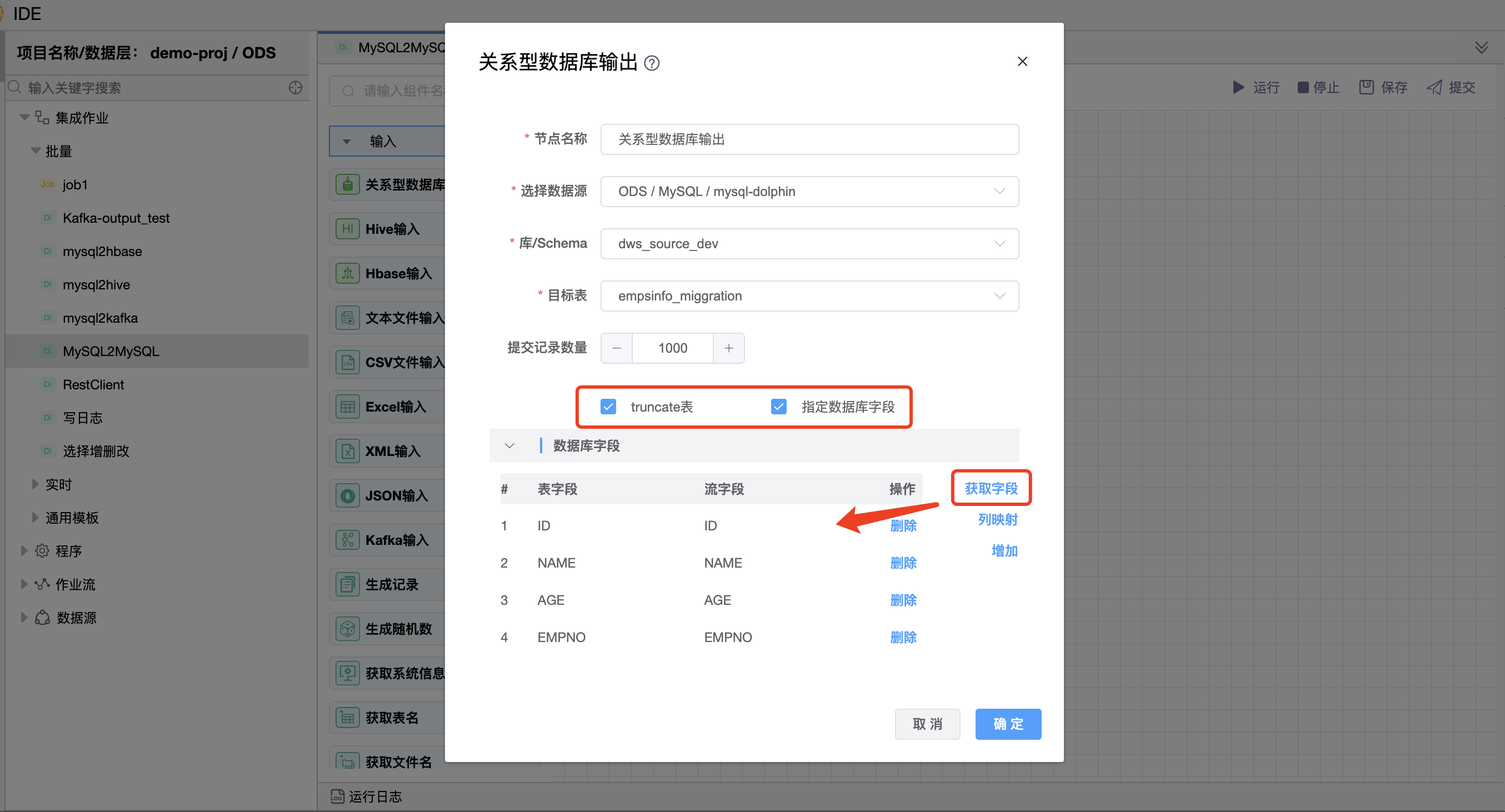Open the 运行日志 log icon at bottom
The width and height of the screenshot is (1505, 812).
(337, 796)
